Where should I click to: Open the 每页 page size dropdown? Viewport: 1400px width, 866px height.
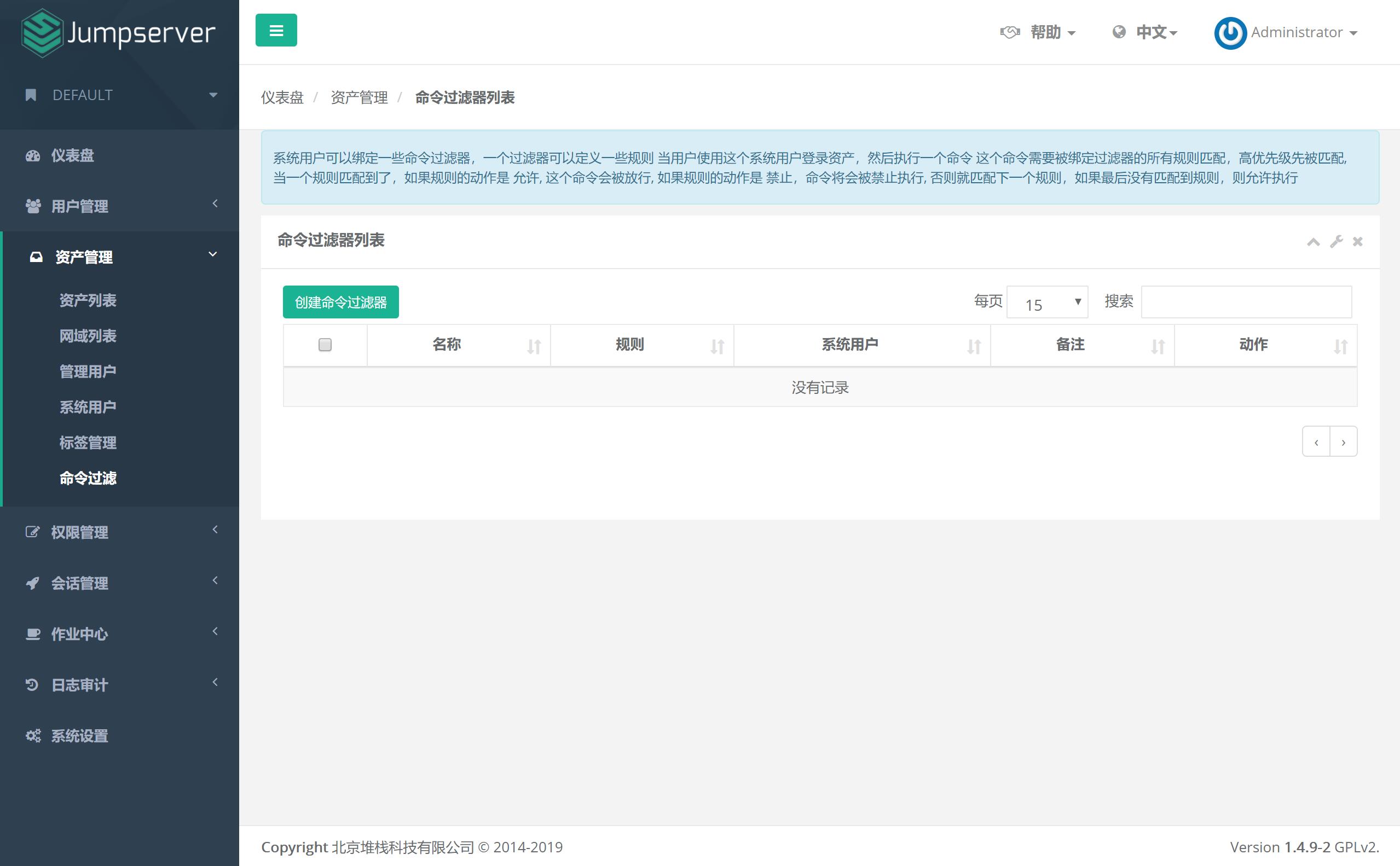pyautogui.click(x=1048, y=302)
